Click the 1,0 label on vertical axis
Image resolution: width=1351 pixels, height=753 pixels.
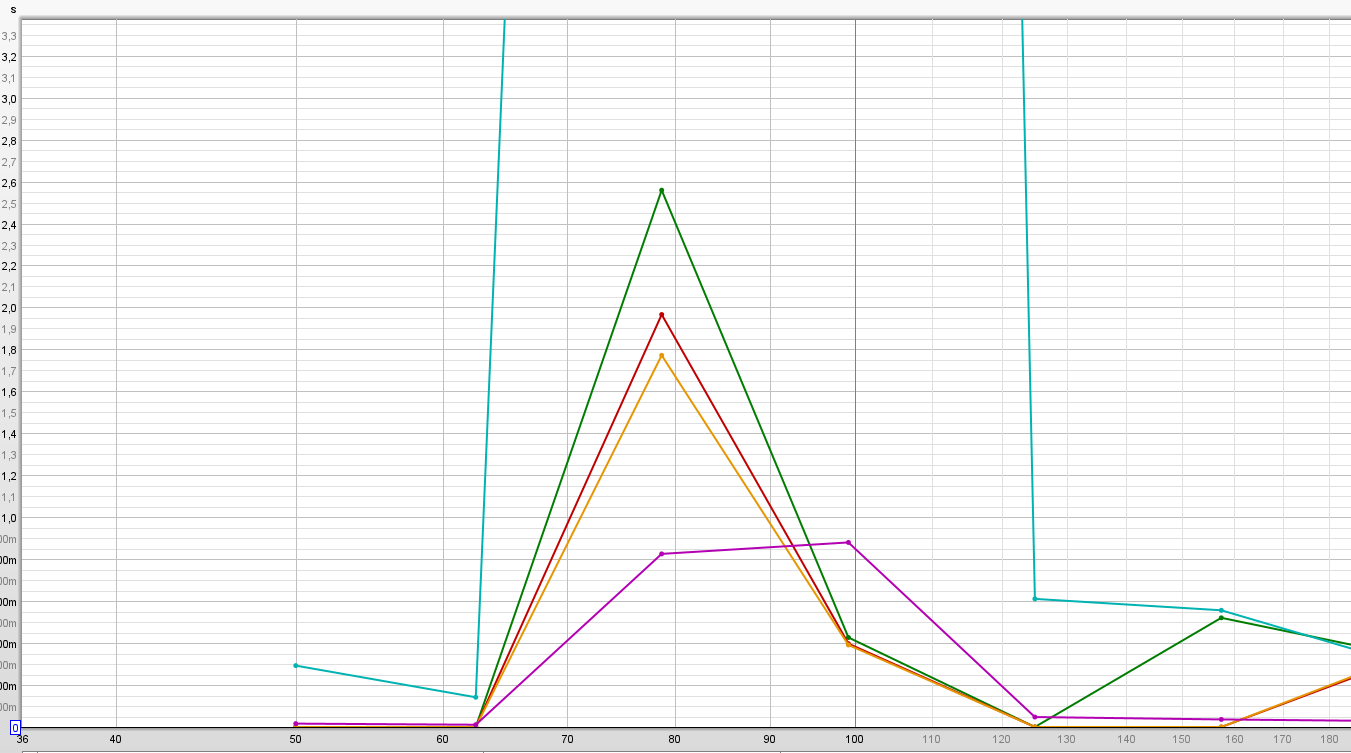pos(9,518)
